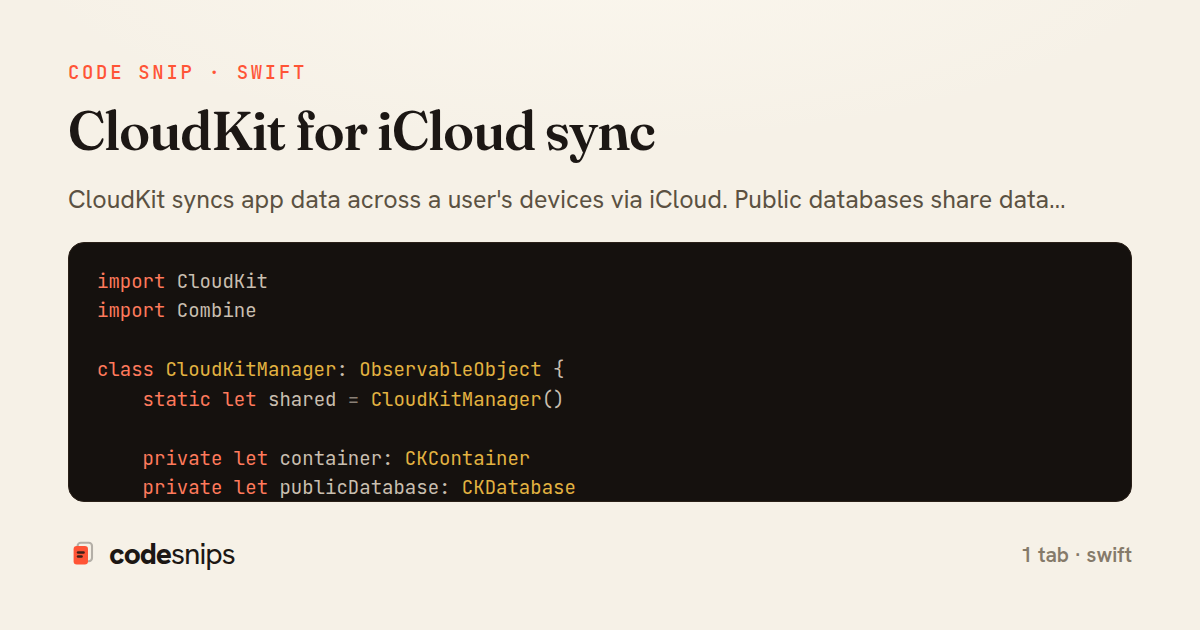Image resolution: width=1200 pixels, height=630 pixels.
Task: Click the codesnips logo icon
Action: [83, 554]
